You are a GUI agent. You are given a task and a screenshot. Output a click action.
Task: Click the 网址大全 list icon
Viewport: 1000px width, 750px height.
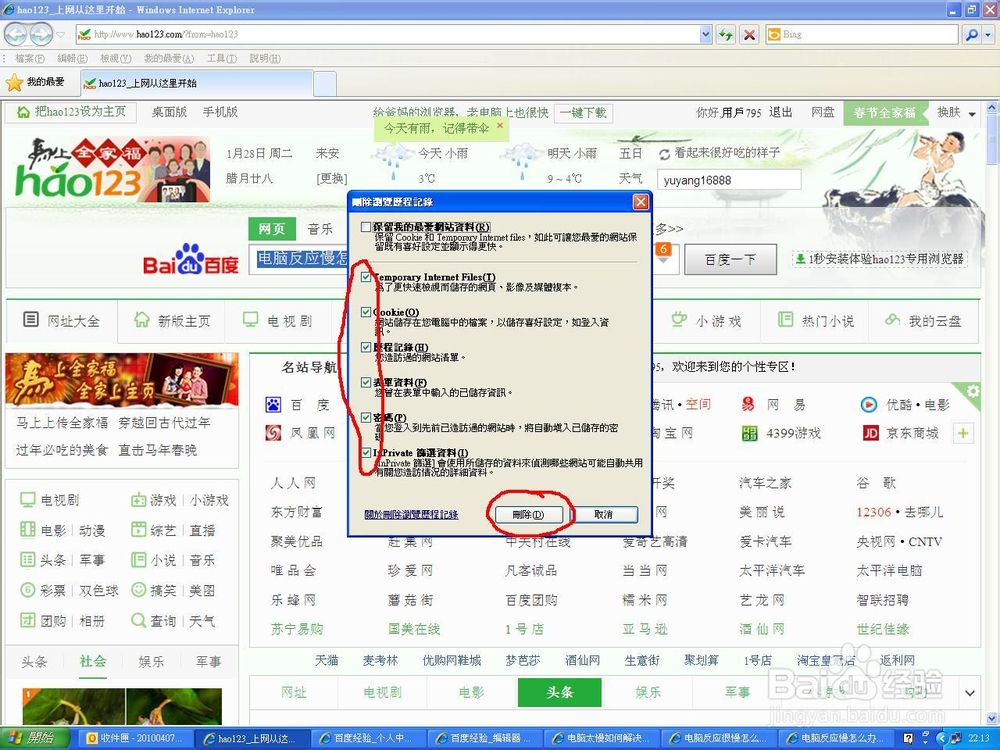(31, 319)
